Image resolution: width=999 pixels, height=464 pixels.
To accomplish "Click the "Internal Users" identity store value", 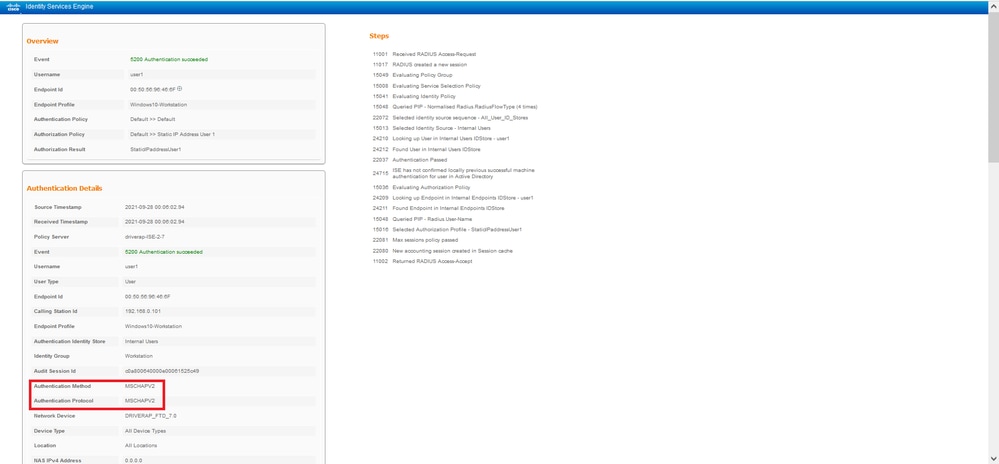I will 141,341.
